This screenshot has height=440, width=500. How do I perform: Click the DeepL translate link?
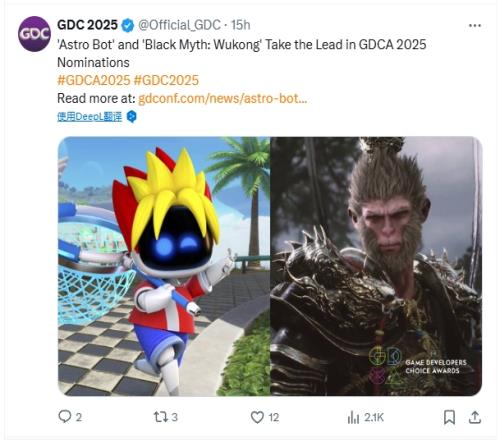(90, 117)
